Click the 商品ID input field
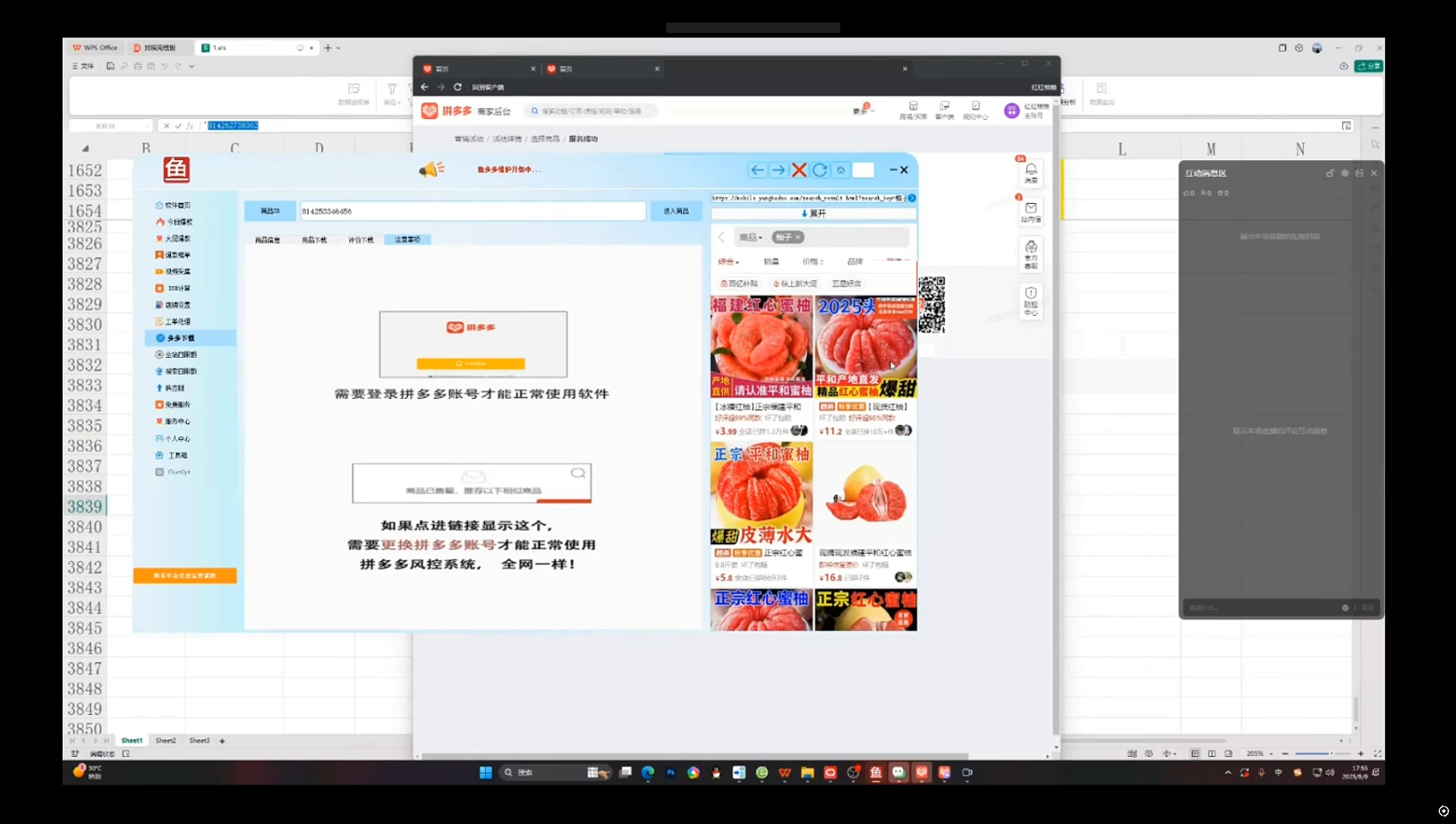 [472, 211]
